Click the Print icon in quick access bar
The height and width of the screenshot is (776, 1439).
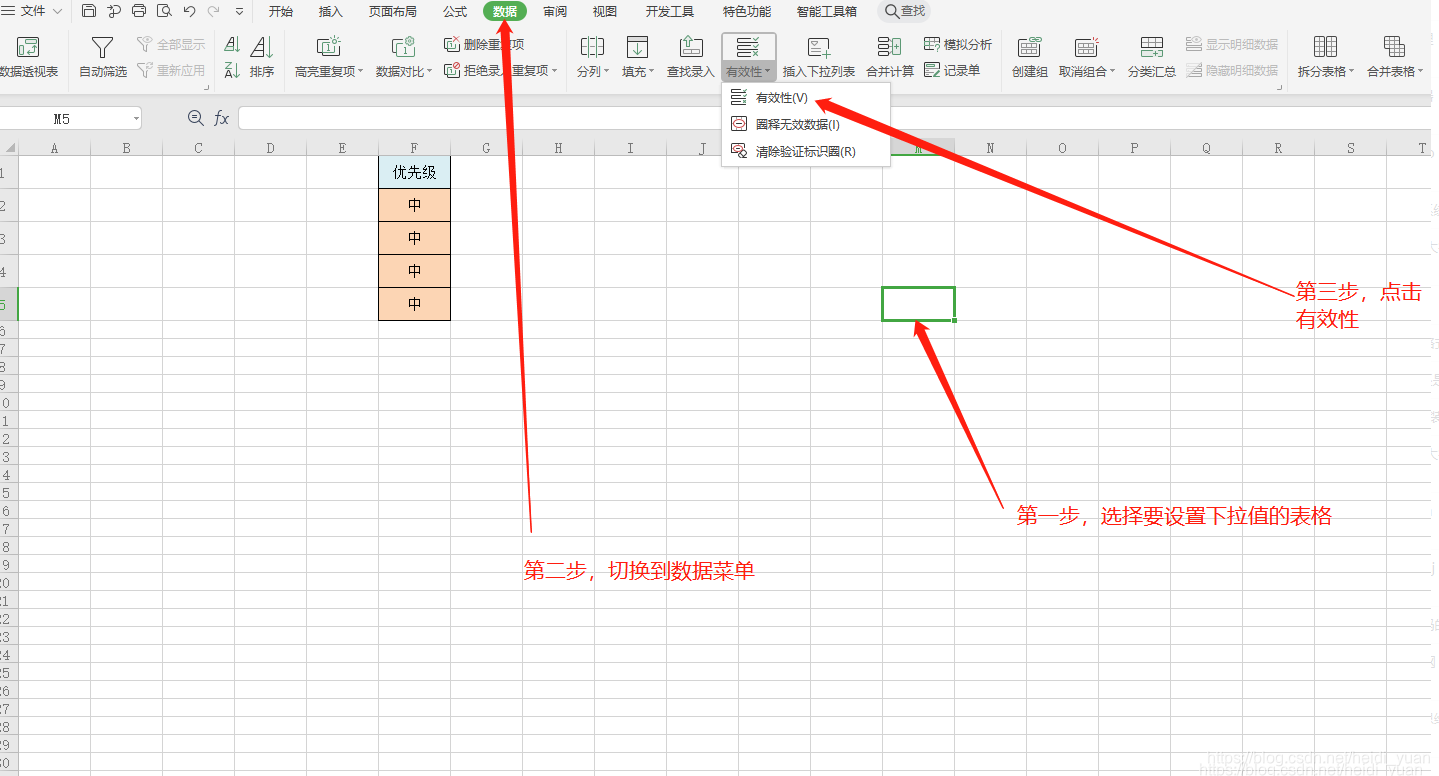click(139, 11)
